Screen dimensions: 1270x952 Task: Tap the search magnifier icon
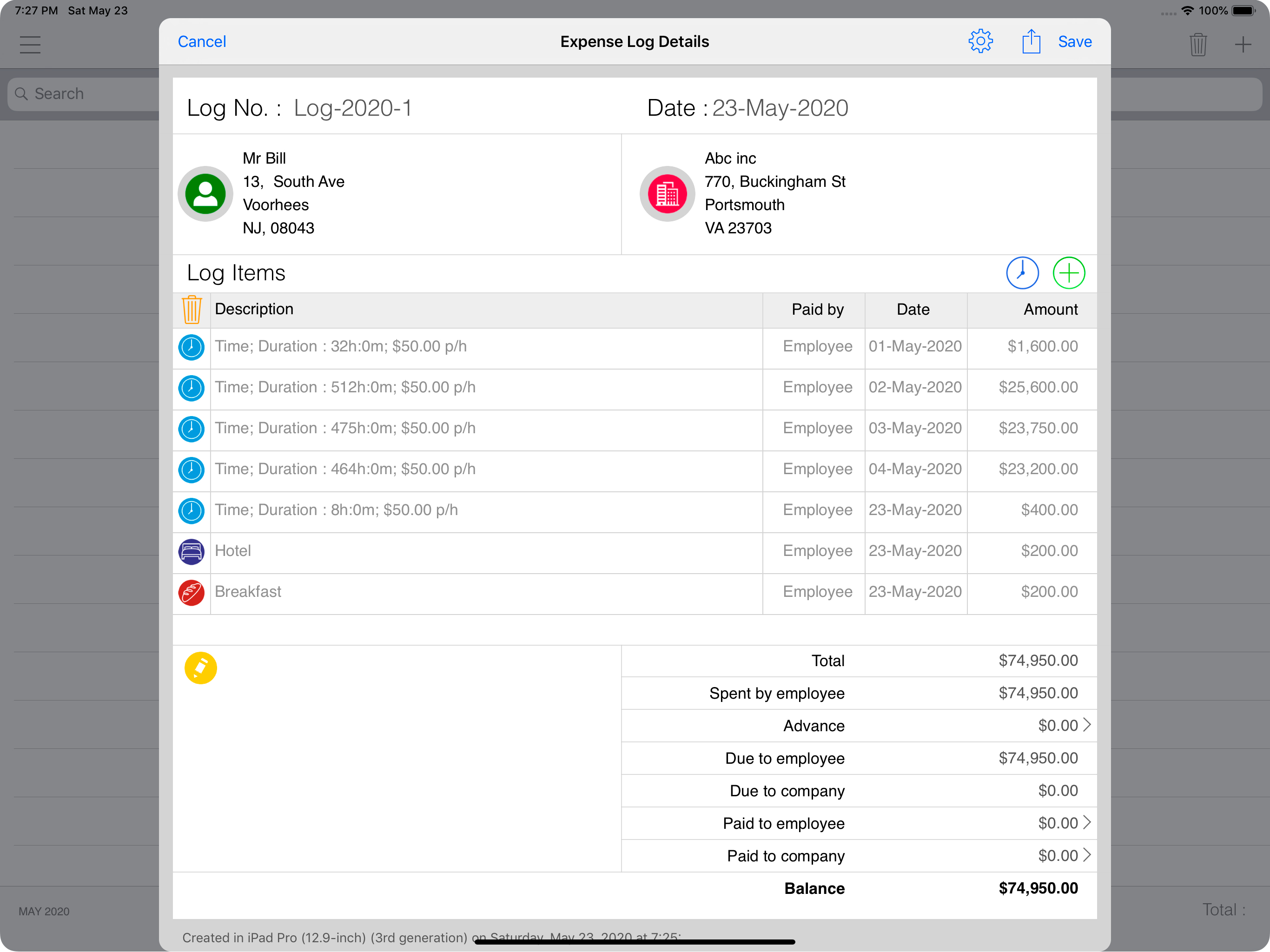[x=21, y=93]
